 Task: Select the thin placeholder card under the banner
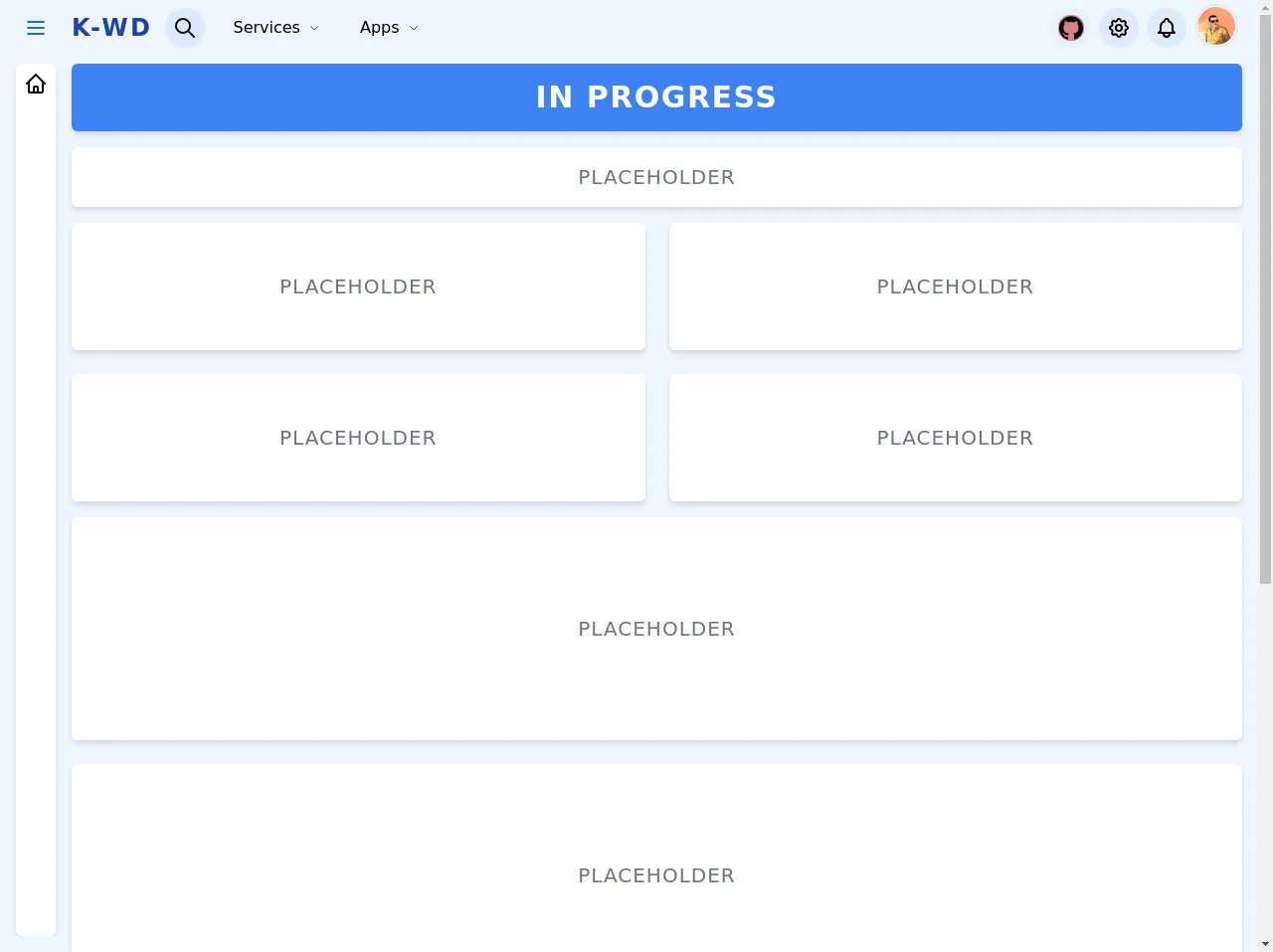tap(656, 178)
